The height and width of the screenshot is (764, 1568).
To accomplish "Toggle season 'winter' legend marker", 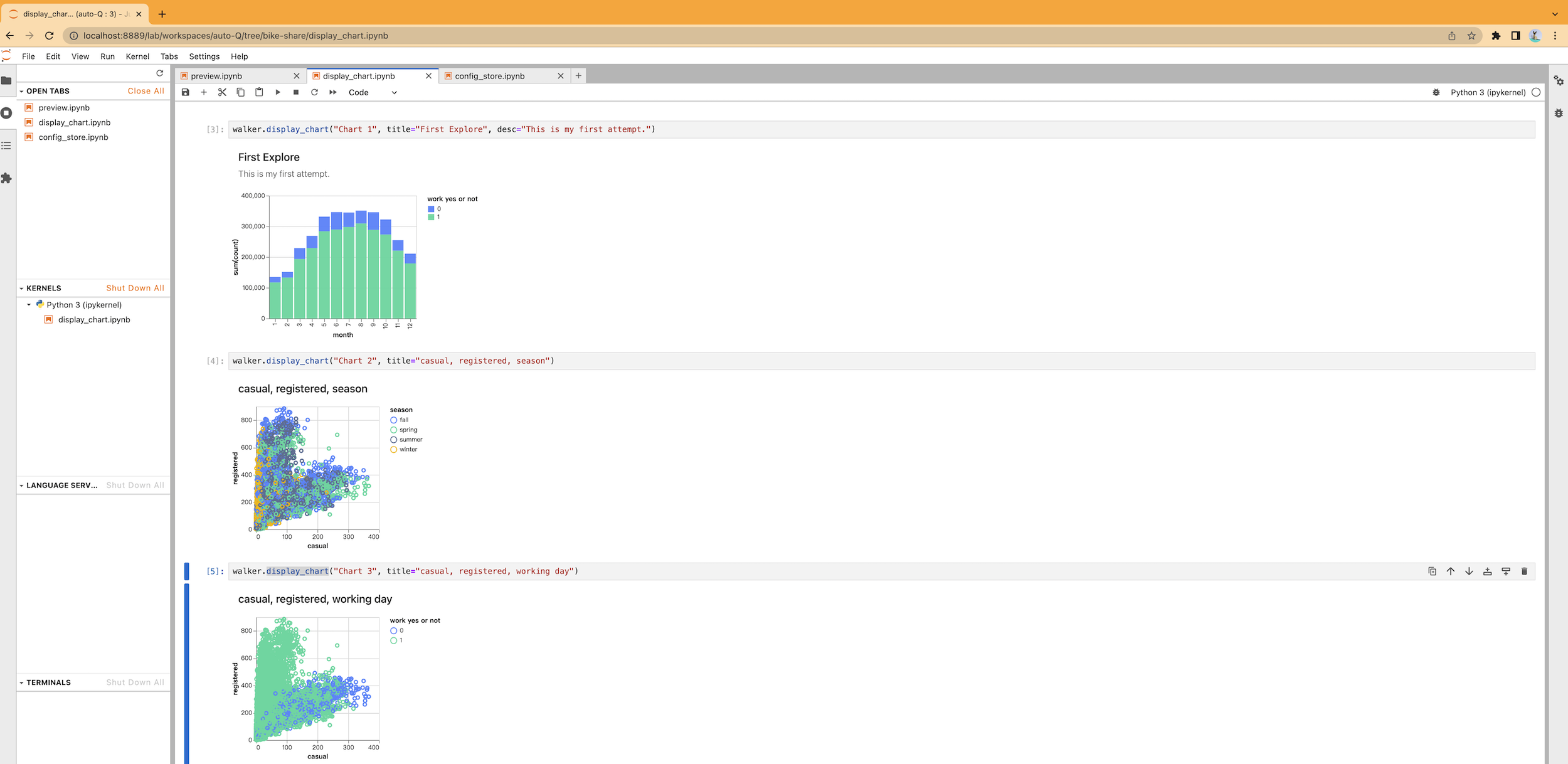I will click(x=394, y=450).
